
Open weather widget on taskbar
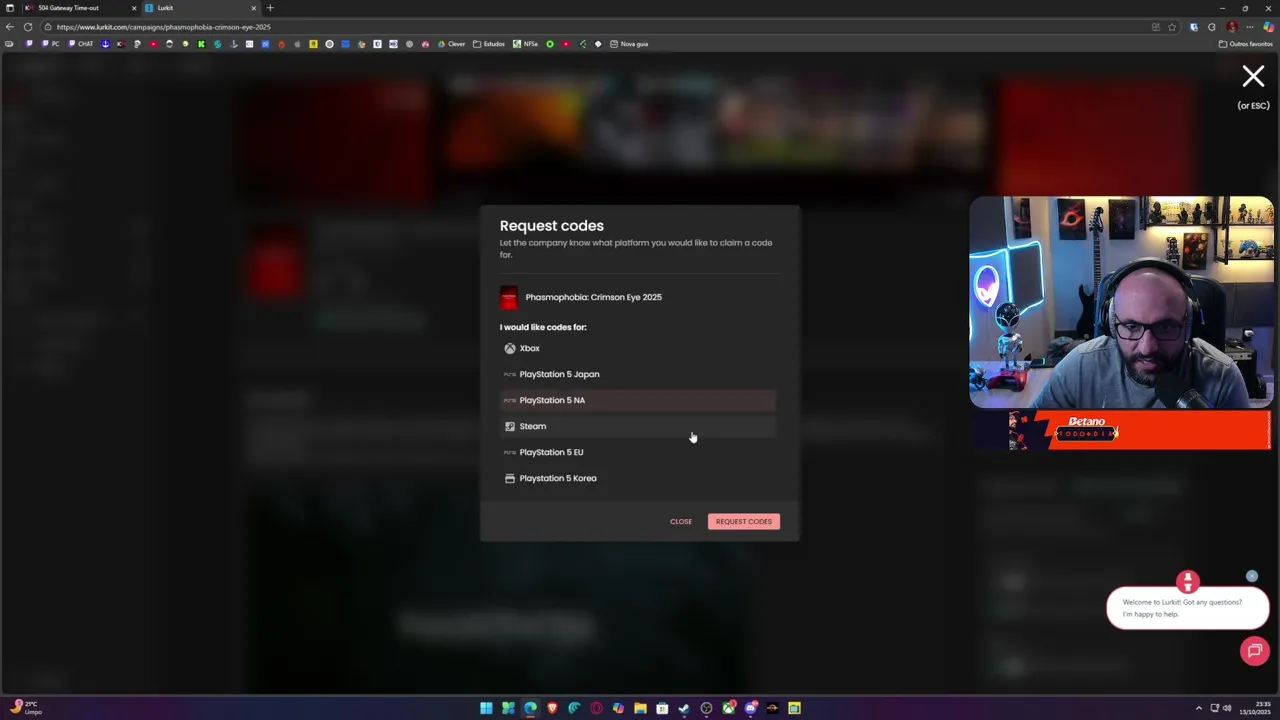[x=26, y=708]
